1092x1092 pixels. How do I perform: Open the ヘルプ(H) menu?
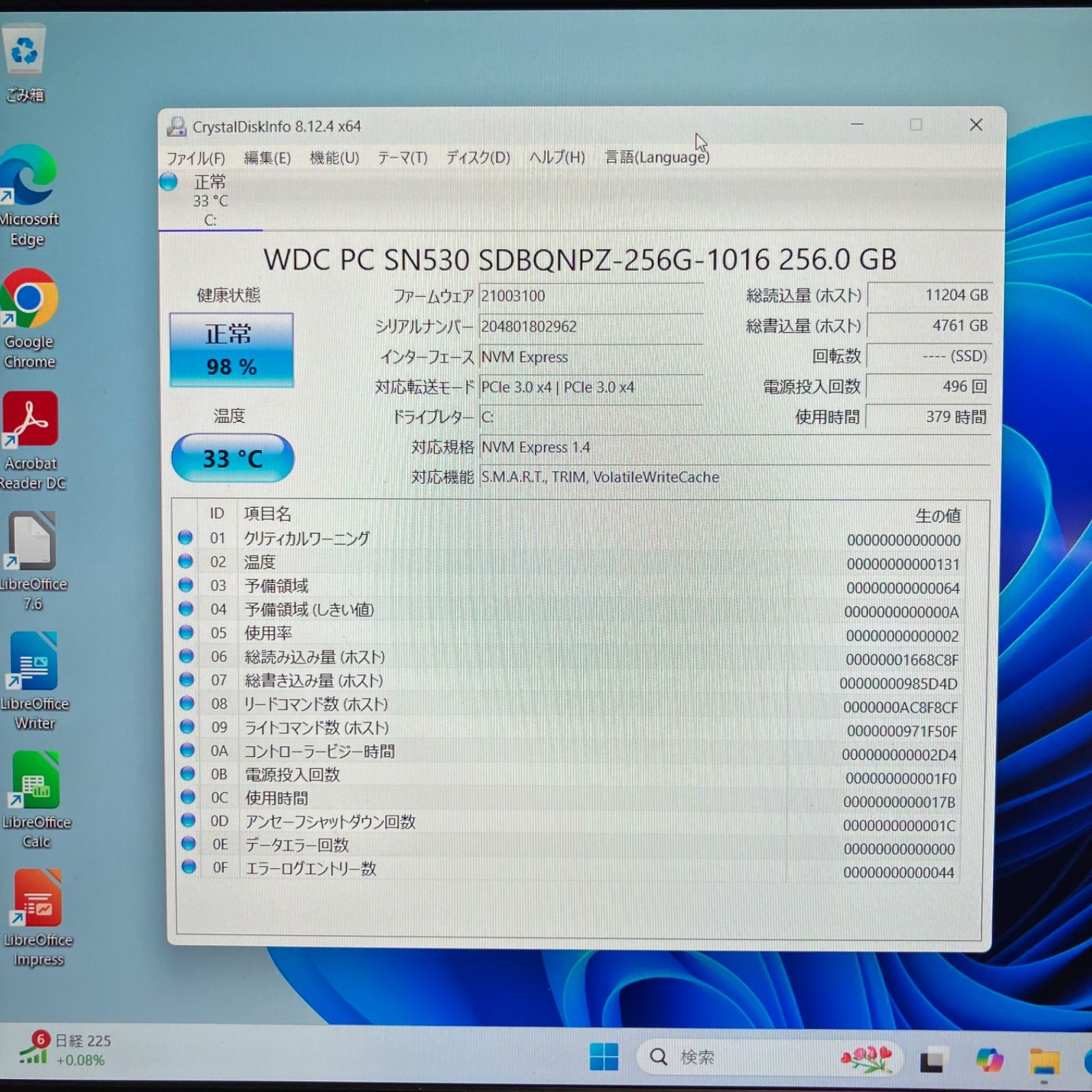(558, 158)
